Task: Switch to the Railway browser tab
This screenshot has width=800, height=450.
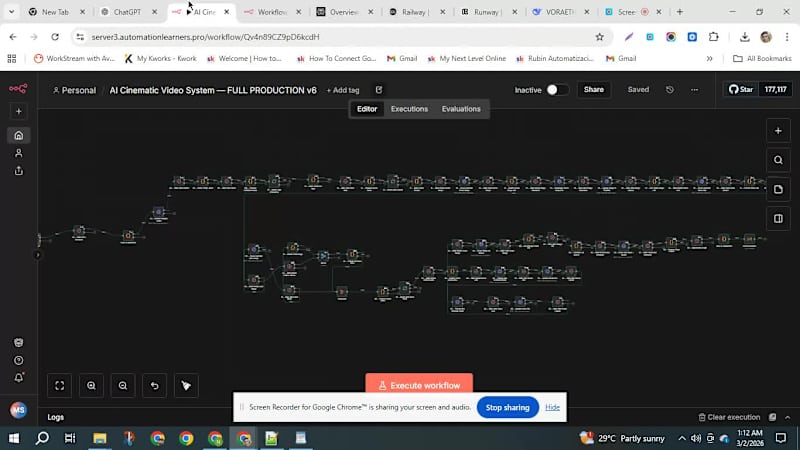Action: tap(415, 12)
